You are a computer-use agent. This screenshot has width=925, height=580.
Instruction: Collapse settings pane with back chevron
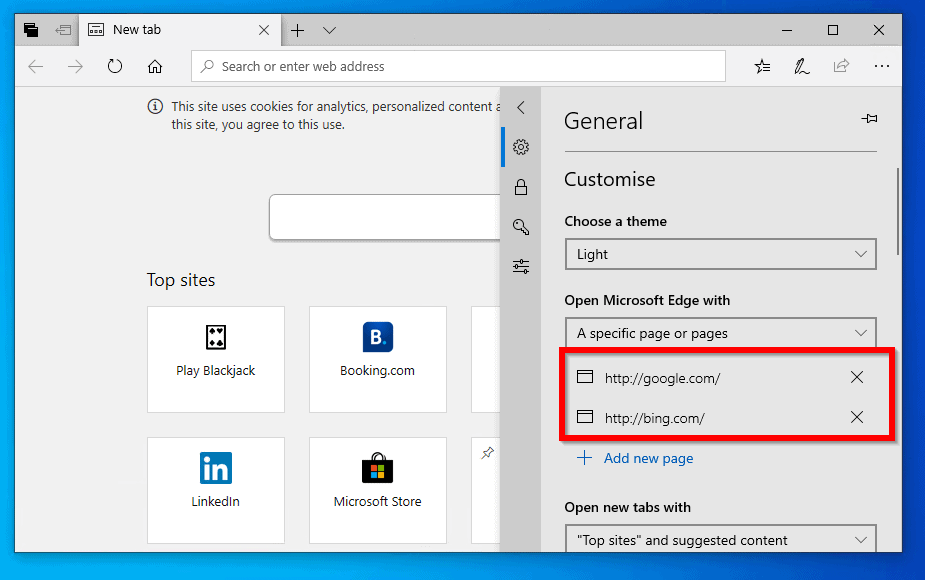tap(520, 107)
